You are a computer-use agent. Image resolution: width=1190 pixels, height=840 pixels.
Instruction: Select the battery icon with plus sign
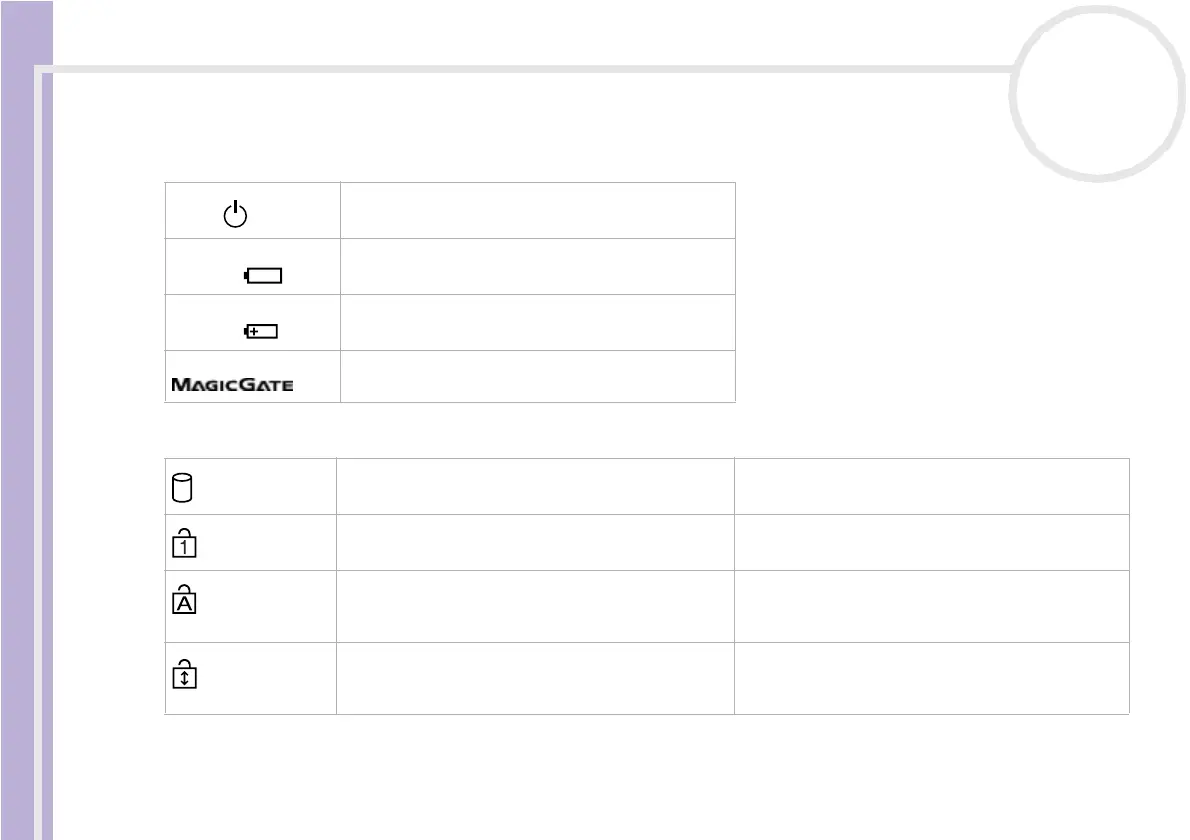tap(263, 330)
